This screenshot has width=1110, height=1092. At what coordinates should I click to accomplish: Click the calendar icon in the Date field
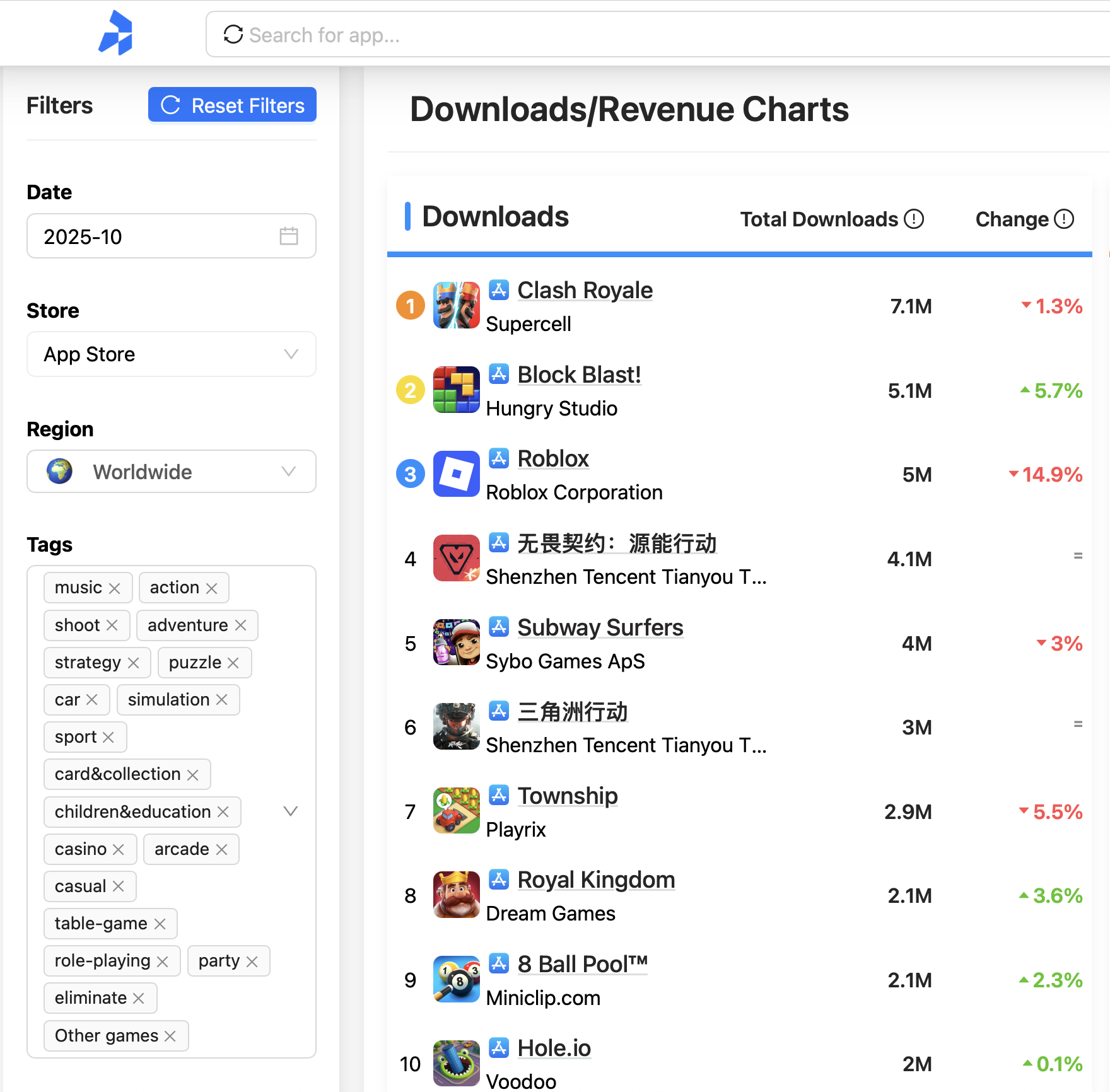289,236
